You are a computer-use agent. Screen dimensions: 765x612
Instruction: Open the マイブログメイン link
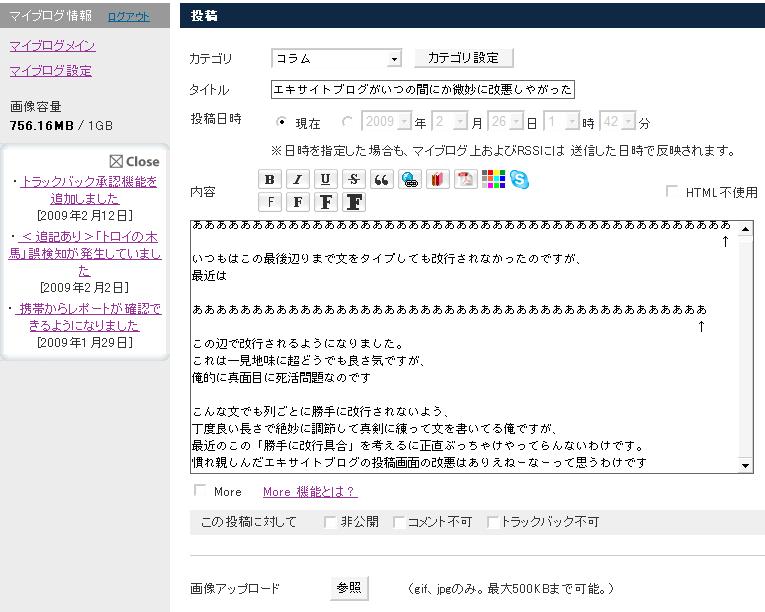(x=53, y=45)
